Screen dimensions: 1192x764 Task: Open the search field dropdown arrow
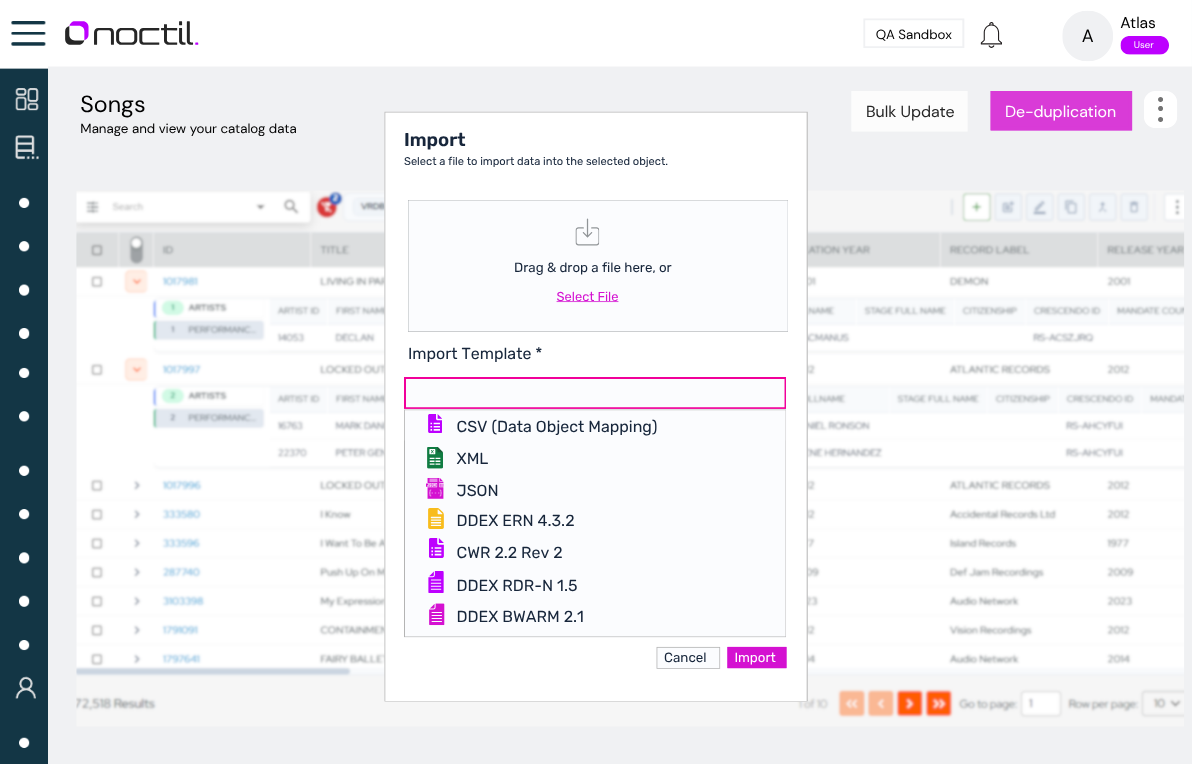pos(260,207)
